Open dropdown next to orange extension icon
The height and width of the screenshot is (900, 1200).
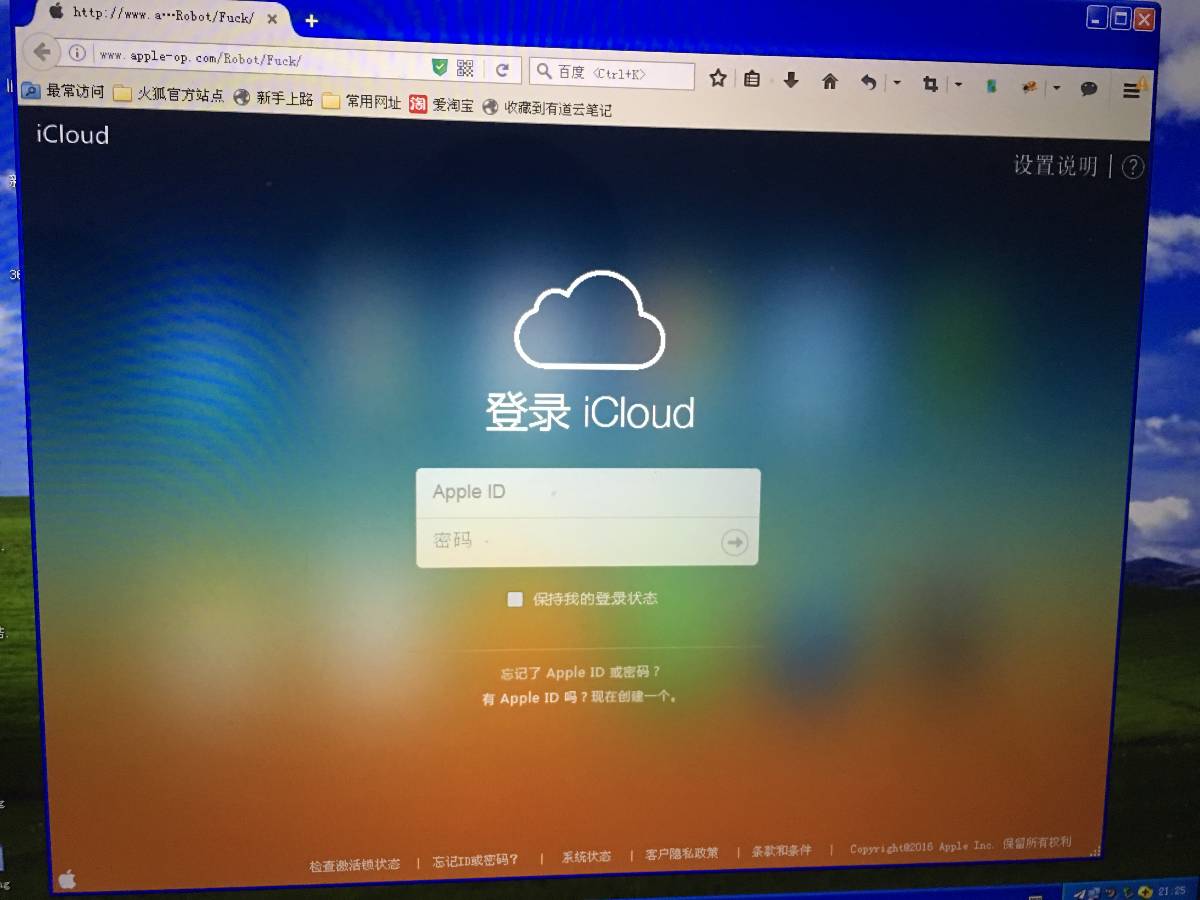click(x=1056, y=88)
